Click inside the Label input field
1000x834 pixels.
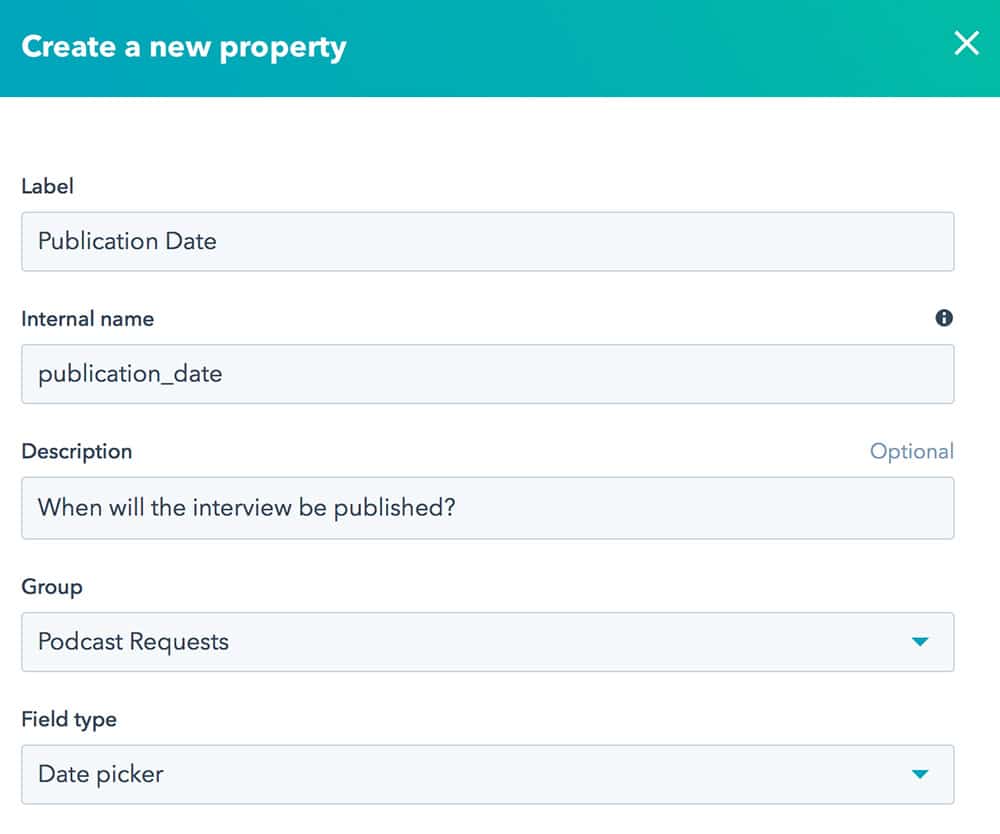[x=400, y=241]
